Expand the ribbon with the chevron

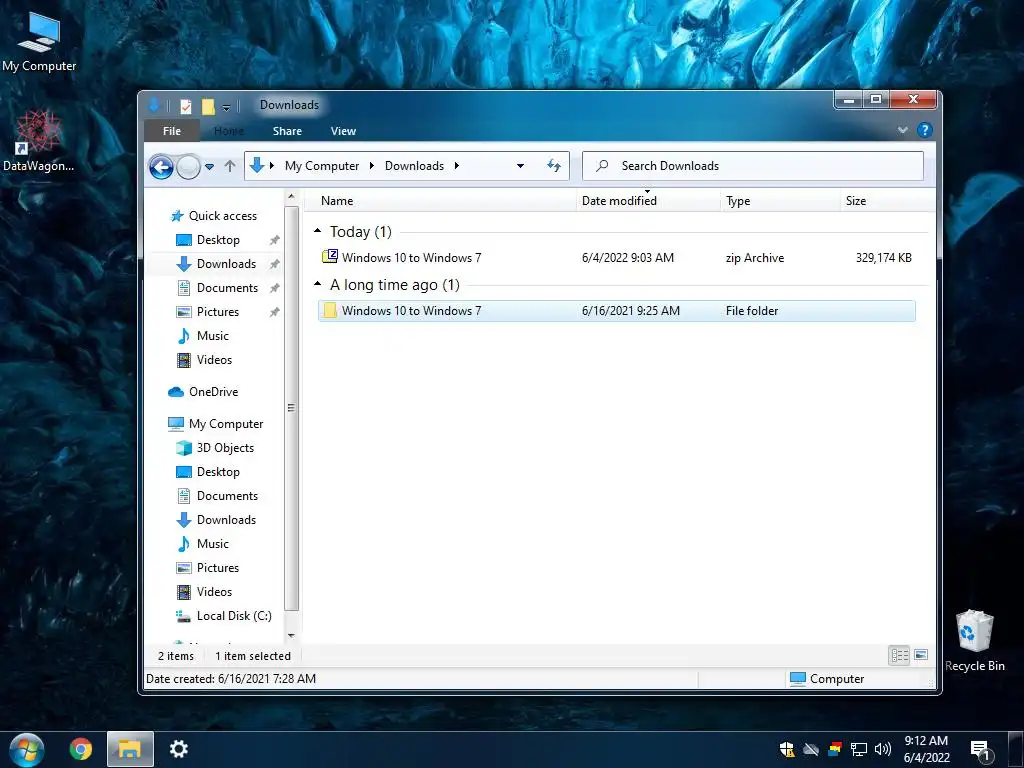coord(903,130)
